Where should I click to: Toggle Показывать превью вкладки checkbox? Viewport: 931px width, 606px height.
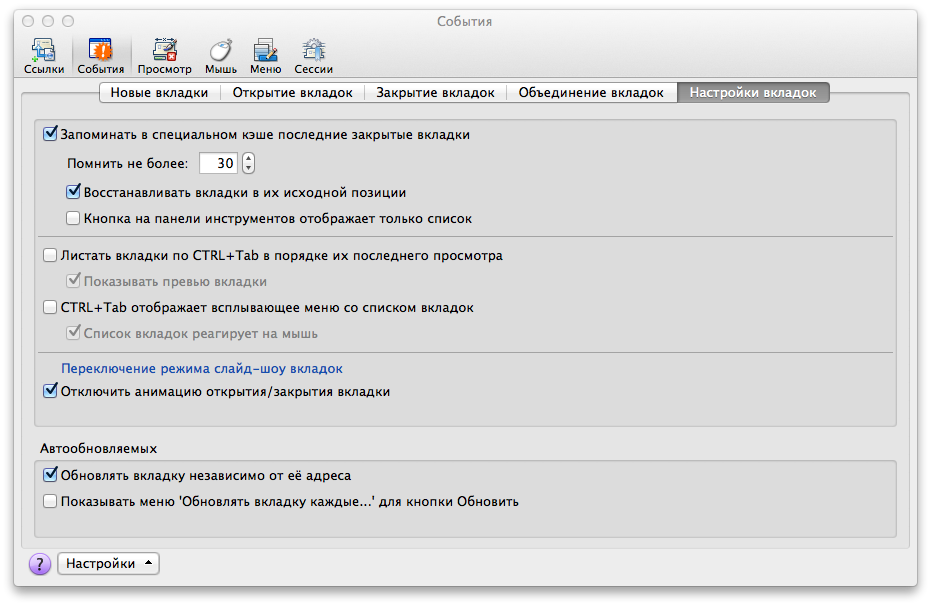pyautogui.click(x=73, y=281)
